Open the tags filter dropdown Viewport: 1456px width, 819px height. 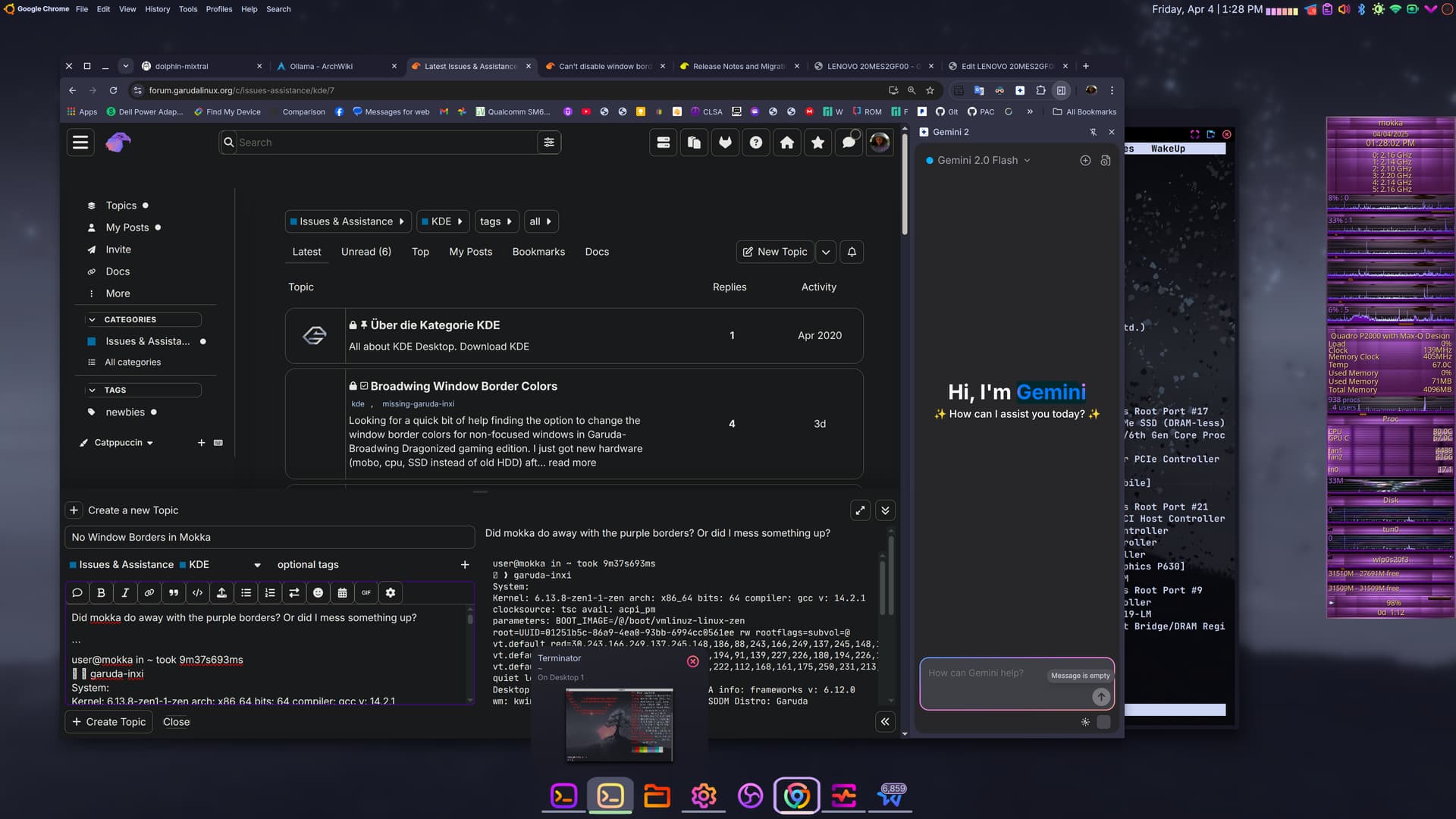tap(497, 221)
